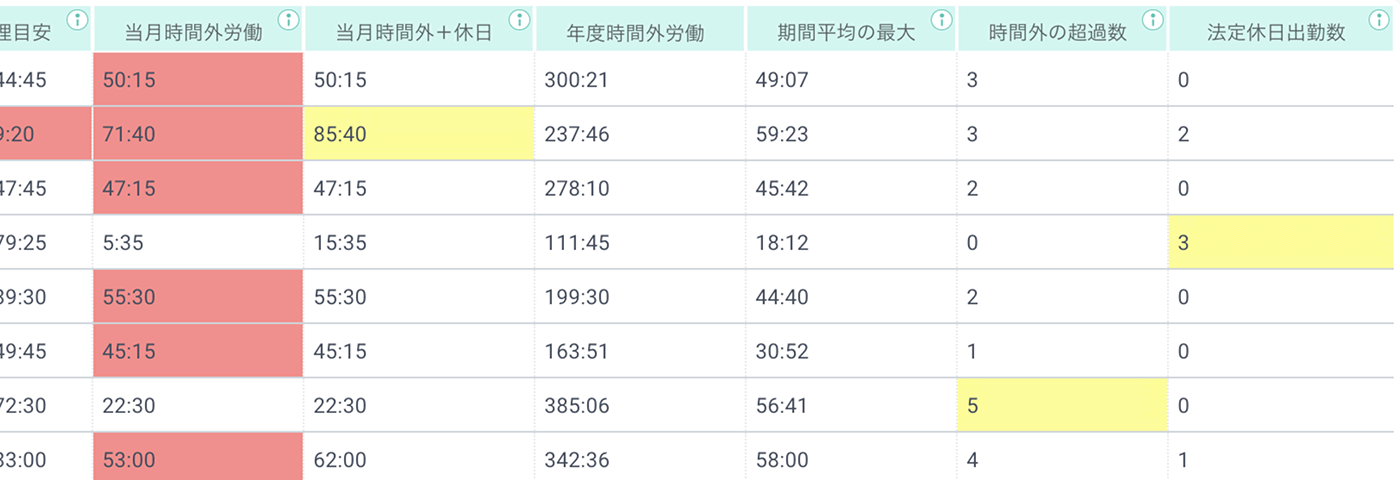
Task: Click info icon beside 当月時間外労働 header
Action: pyautogui.click(x=288, y=19)
